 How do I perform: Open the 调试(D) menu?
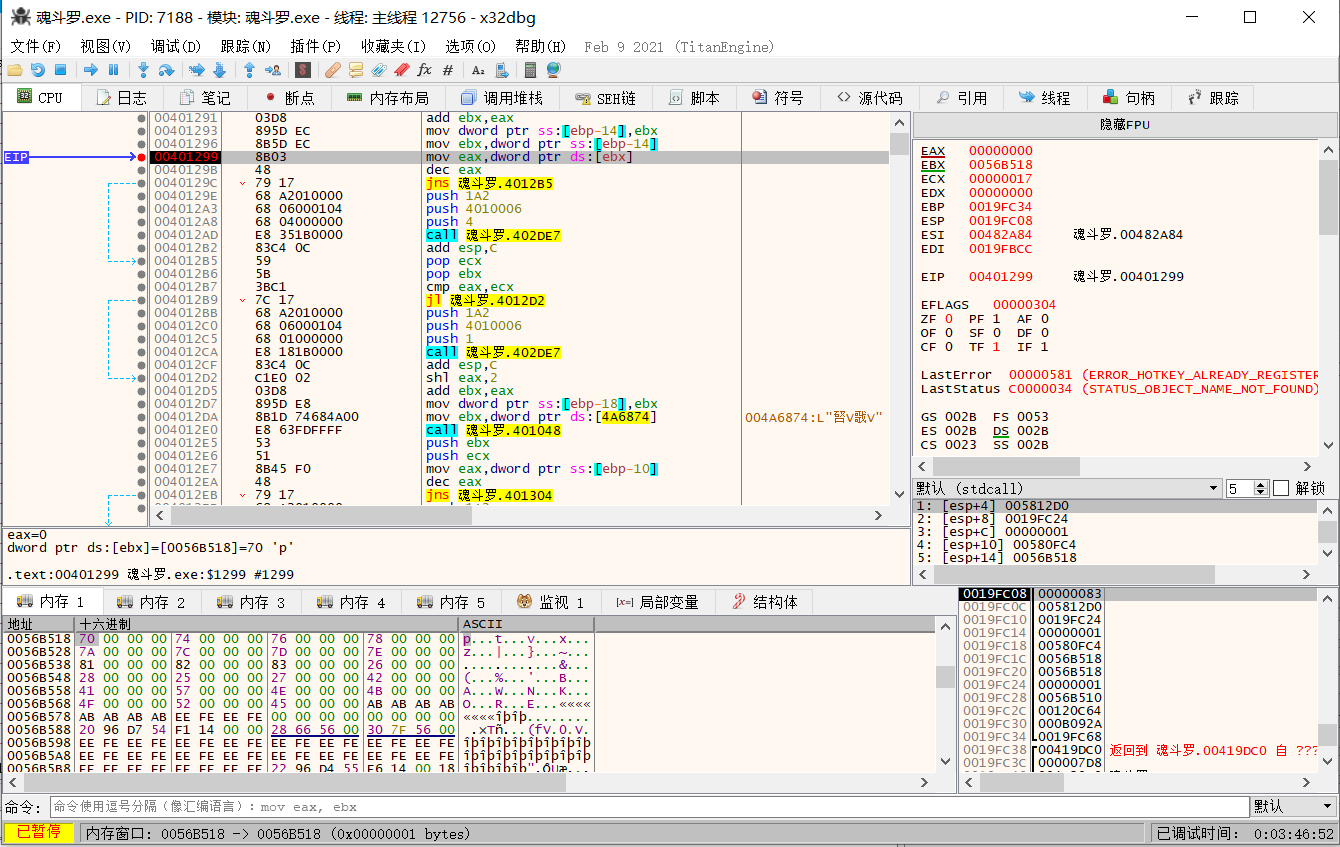[x=175, y=46]
